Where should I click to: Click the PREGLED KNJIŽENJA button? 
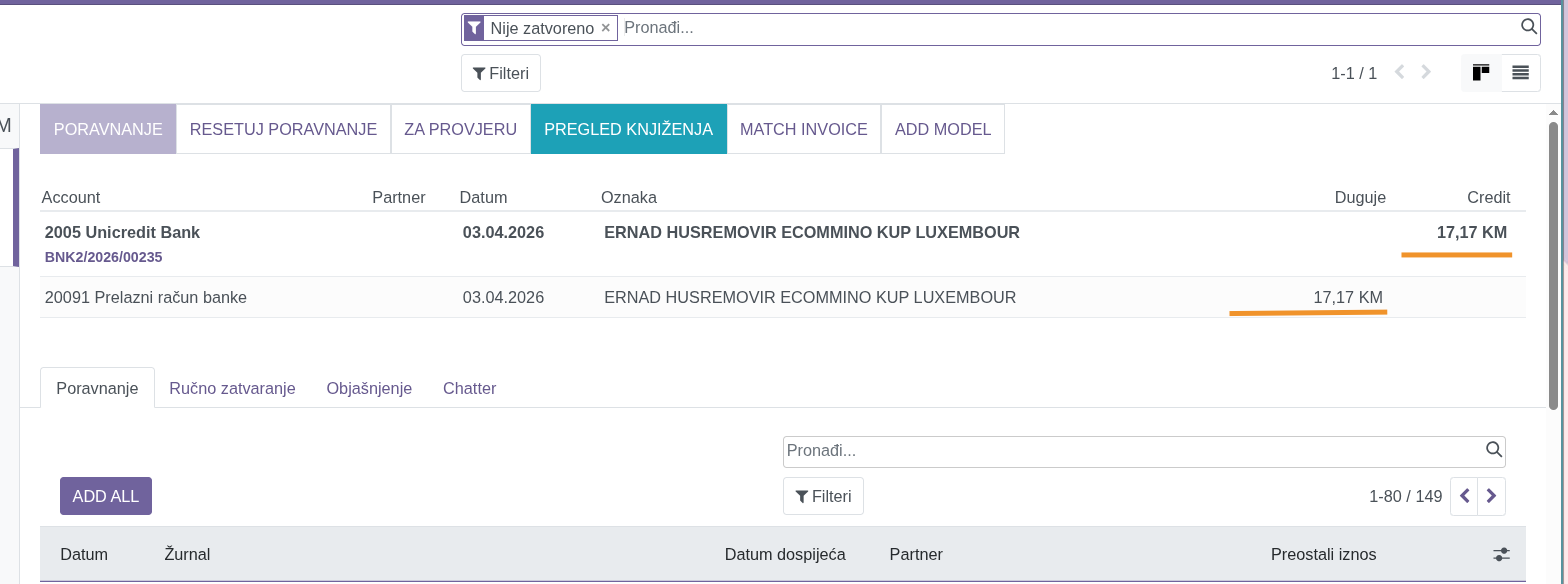pos(628,129)
